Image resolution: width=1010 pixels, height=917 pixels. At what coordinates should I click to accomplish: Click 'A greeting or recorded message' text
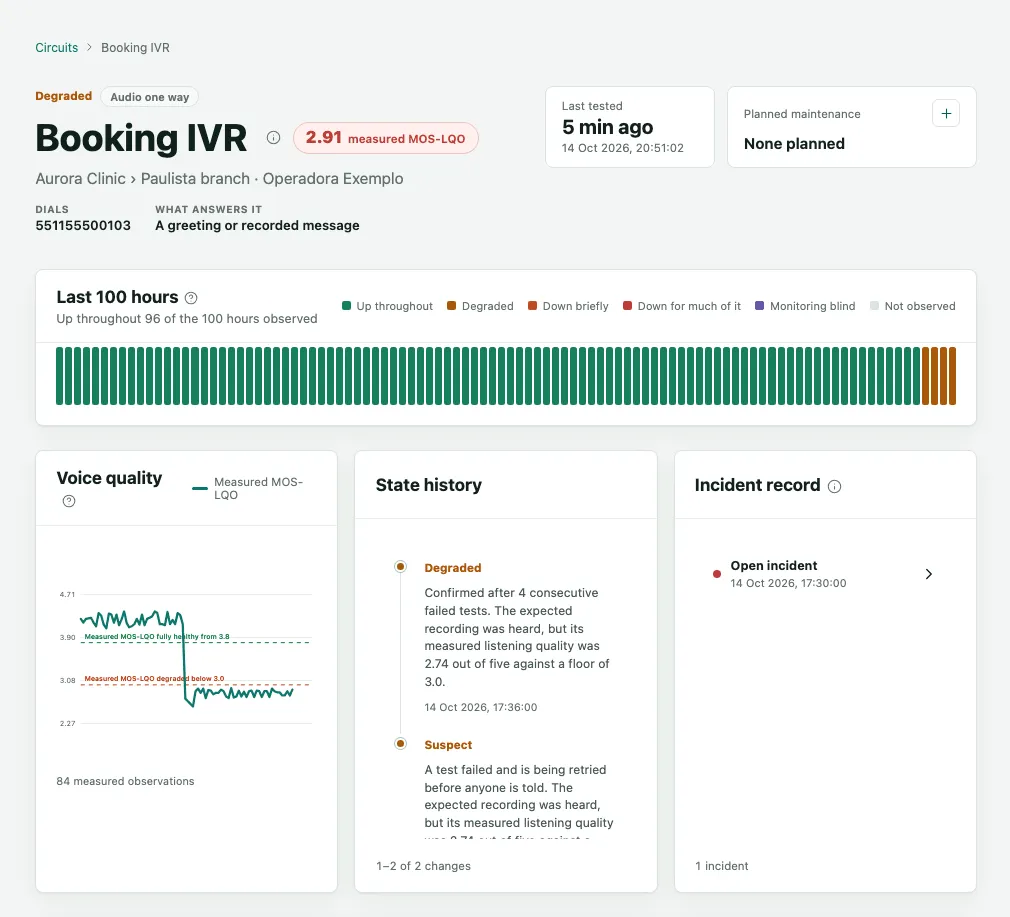257,225
